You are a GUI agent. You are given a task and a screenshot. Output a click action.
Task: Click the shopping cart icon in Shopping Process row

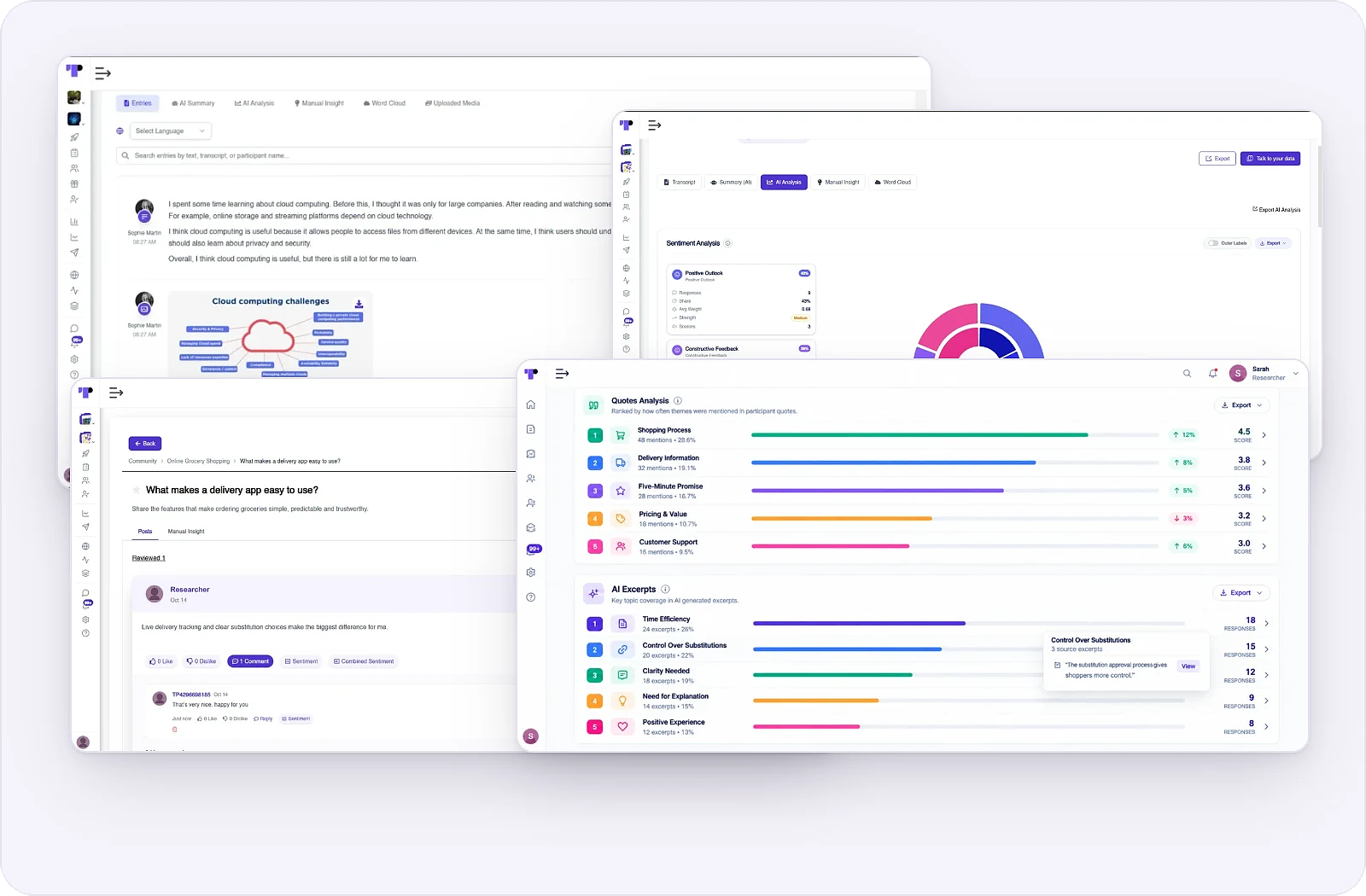pyautogui.click(x=621, y=435)
